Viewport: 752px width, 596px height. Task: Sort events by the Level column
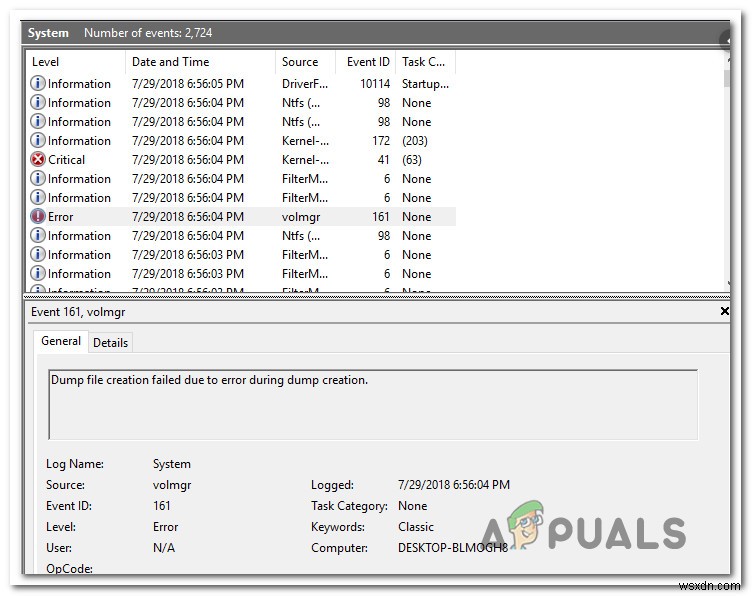75,62
